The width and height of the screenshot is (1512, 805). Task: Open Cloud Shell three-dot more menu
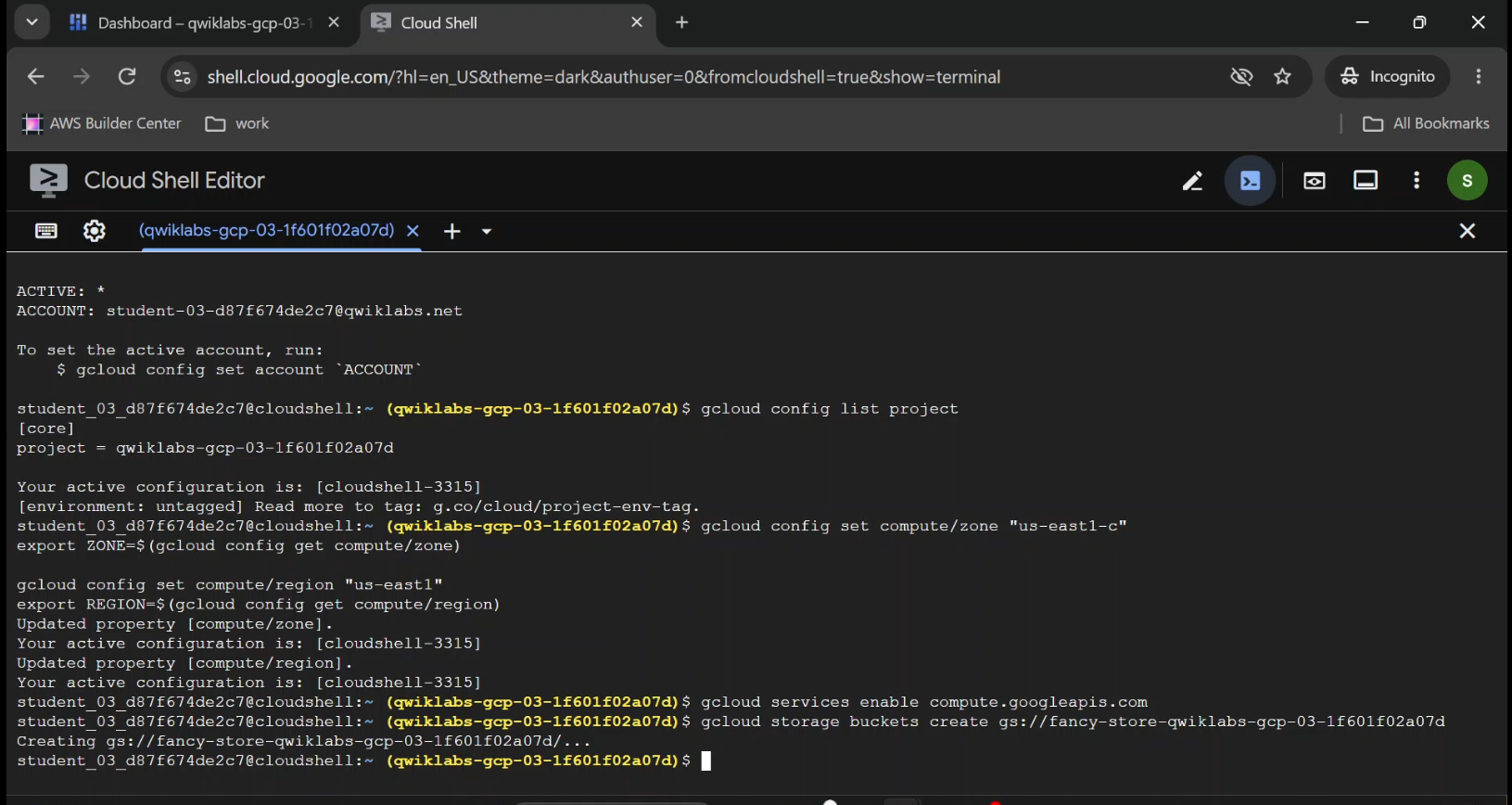pyautogui.click(x=1417, y=181)
